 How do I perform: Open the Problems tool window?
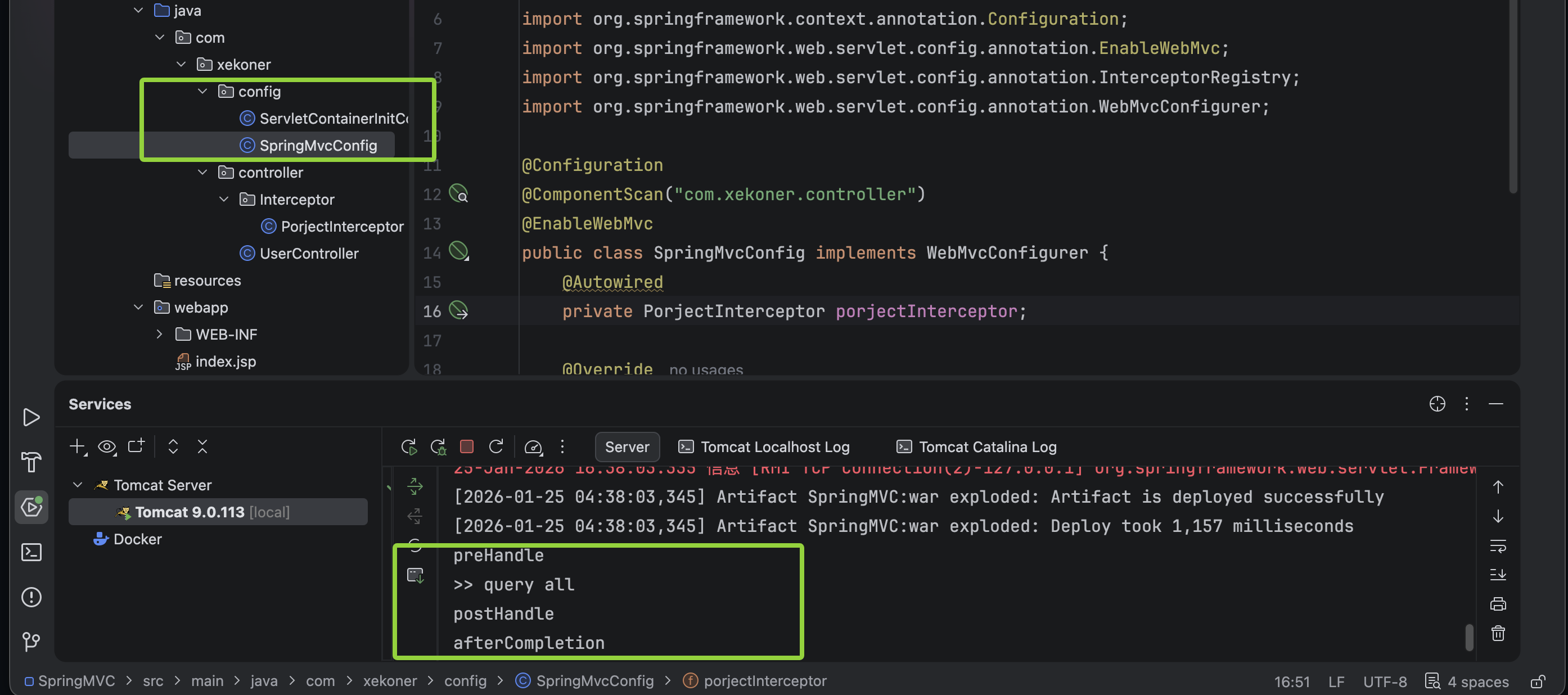coord(31,597)
